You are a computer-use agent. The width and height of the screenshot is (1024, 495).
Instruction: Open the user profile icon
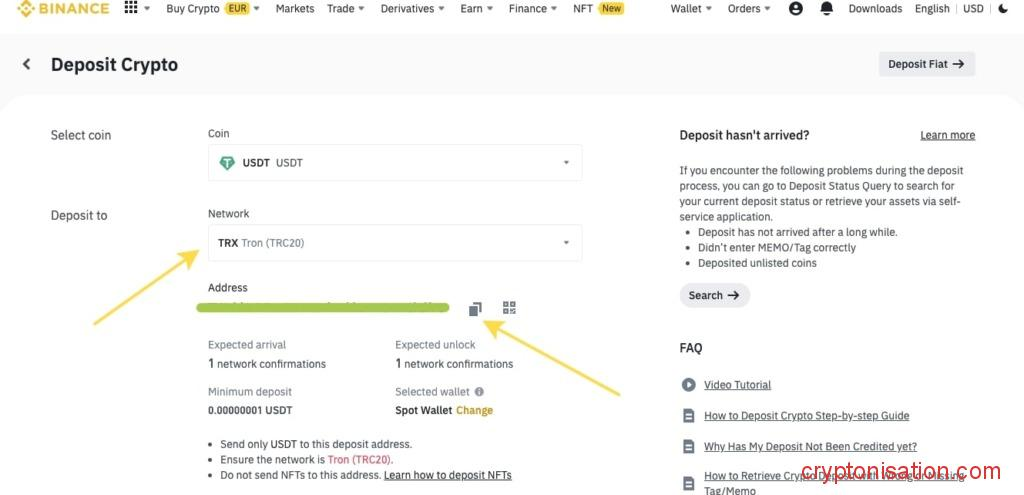point(796,9)
